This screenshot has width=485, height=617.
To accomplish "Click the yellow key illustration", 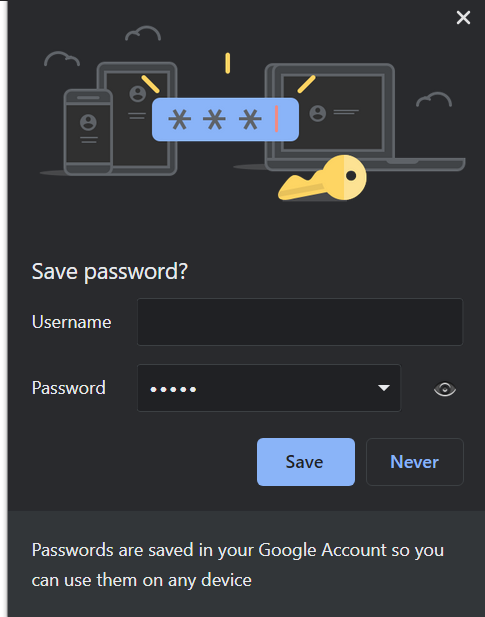I will tap(322, 178).
